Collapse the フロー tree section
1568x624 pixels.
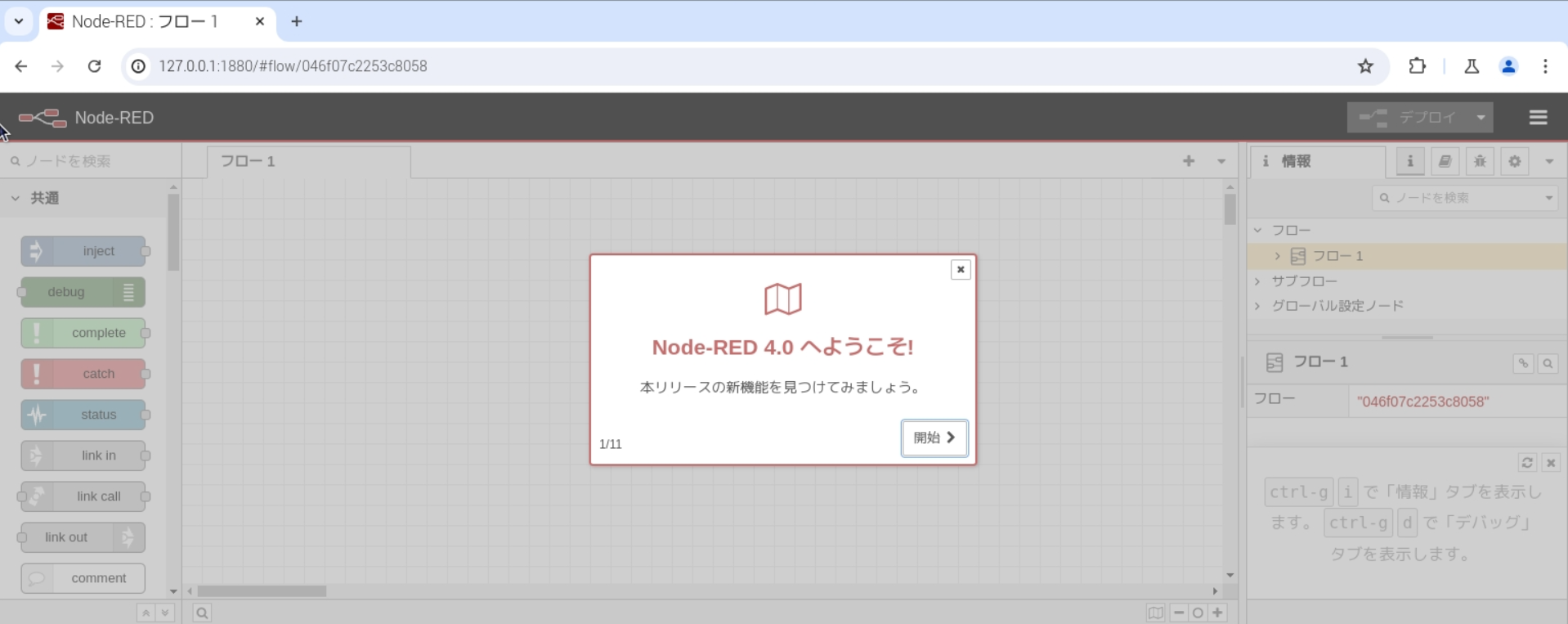[x=1258, y=231]
